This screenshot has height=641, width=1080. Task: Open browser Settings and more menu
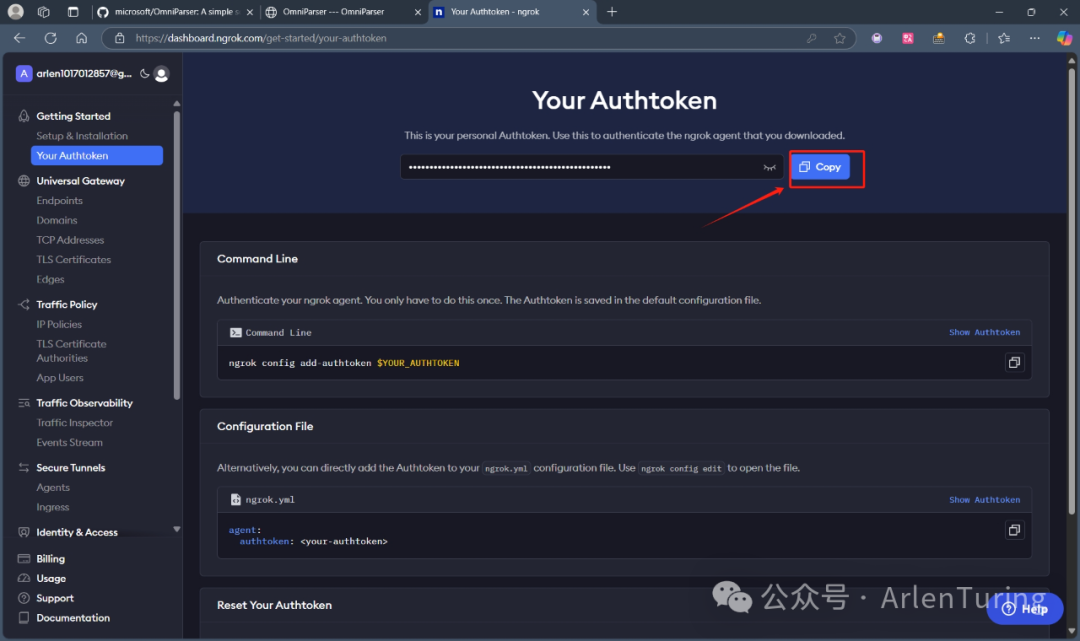(1035, 39)
